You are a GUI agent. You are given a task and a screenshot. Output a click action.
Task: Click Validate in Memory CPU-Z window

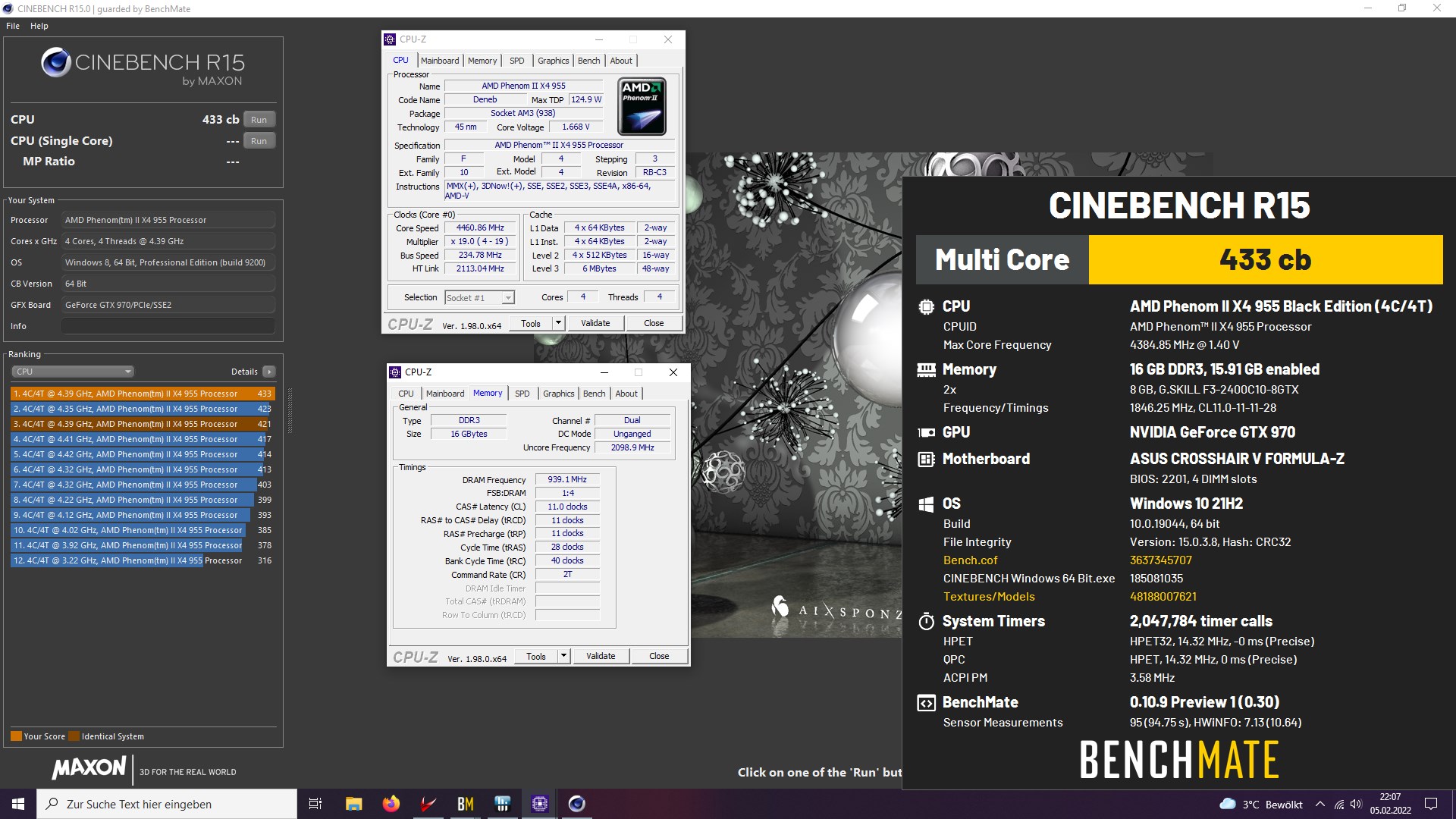[601, 656]
